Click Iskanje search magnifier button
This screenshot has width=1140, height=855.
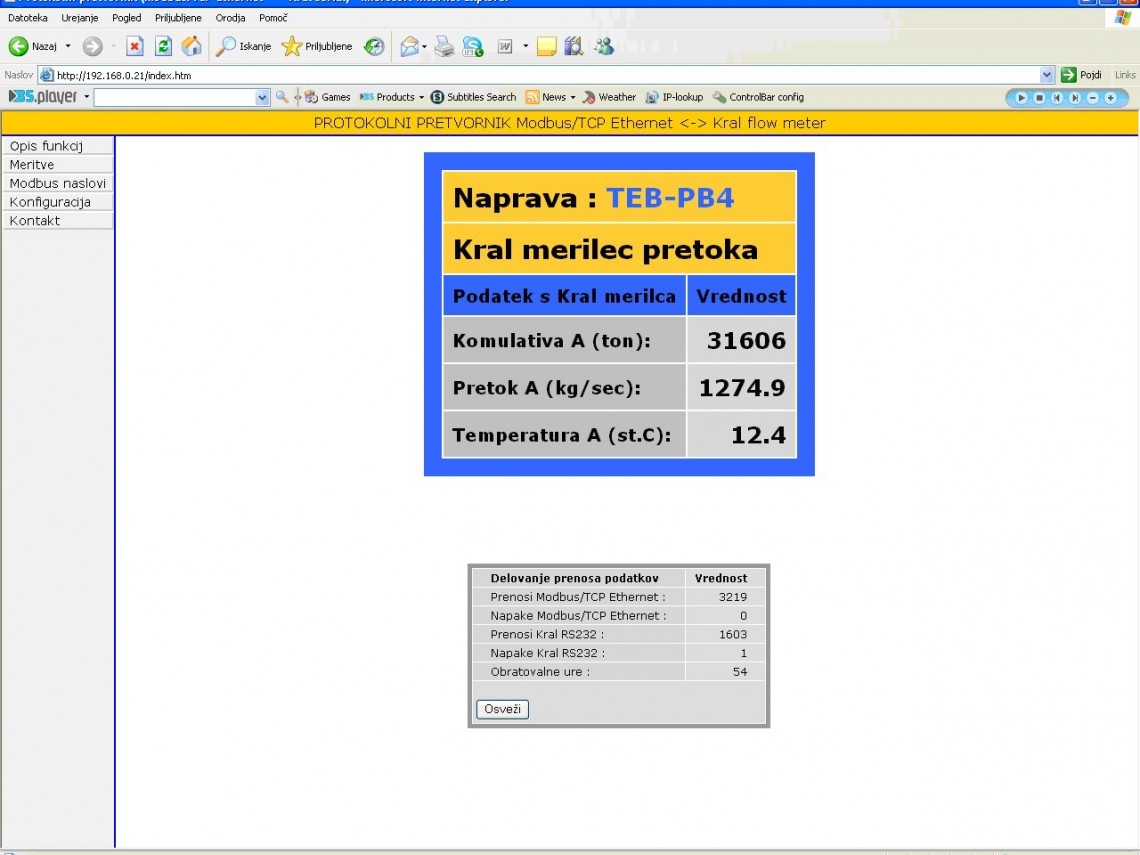(243, 46)
